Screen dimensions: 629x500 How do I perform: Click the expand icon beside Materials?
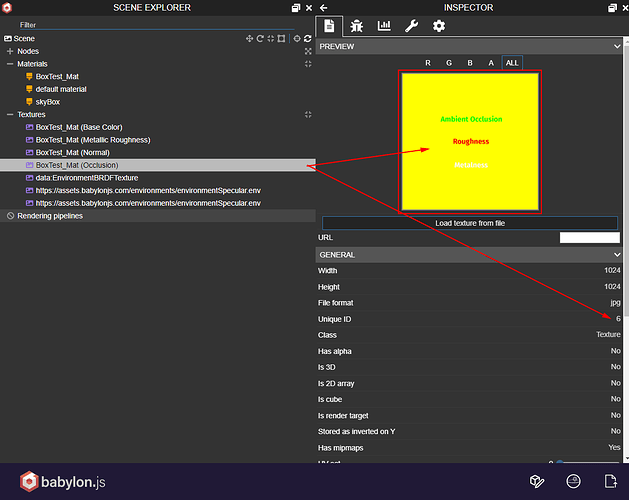[x=308, y=64]
